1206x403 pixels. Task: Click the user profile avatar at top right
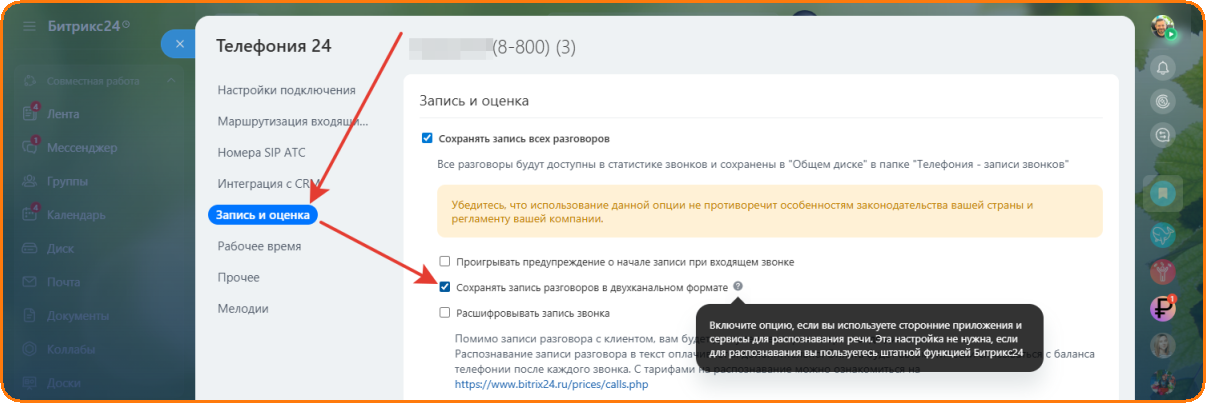(x=1161, y=27)
